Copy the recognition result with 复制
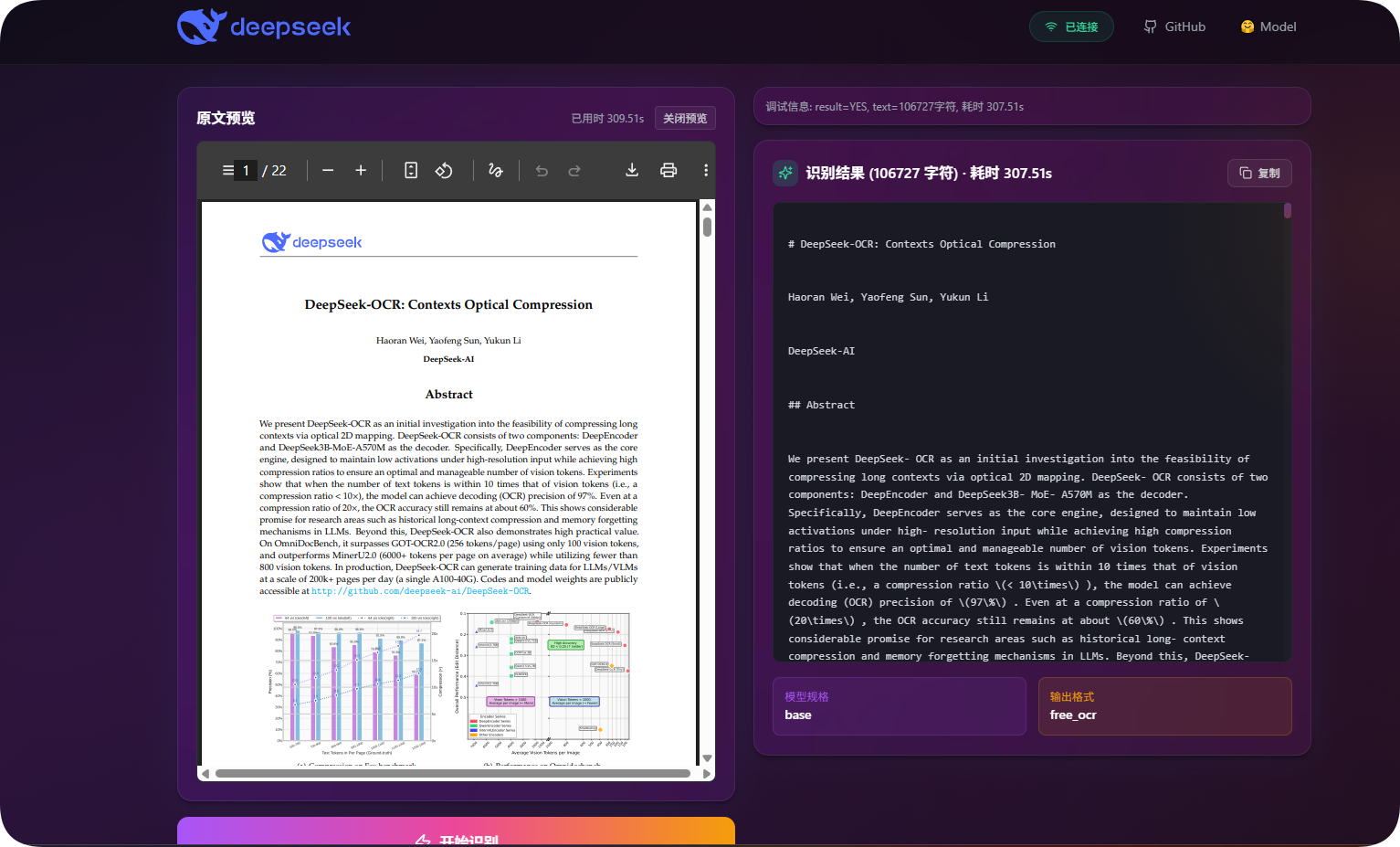The image size is (1400, 847). (x=1259, y=173)
